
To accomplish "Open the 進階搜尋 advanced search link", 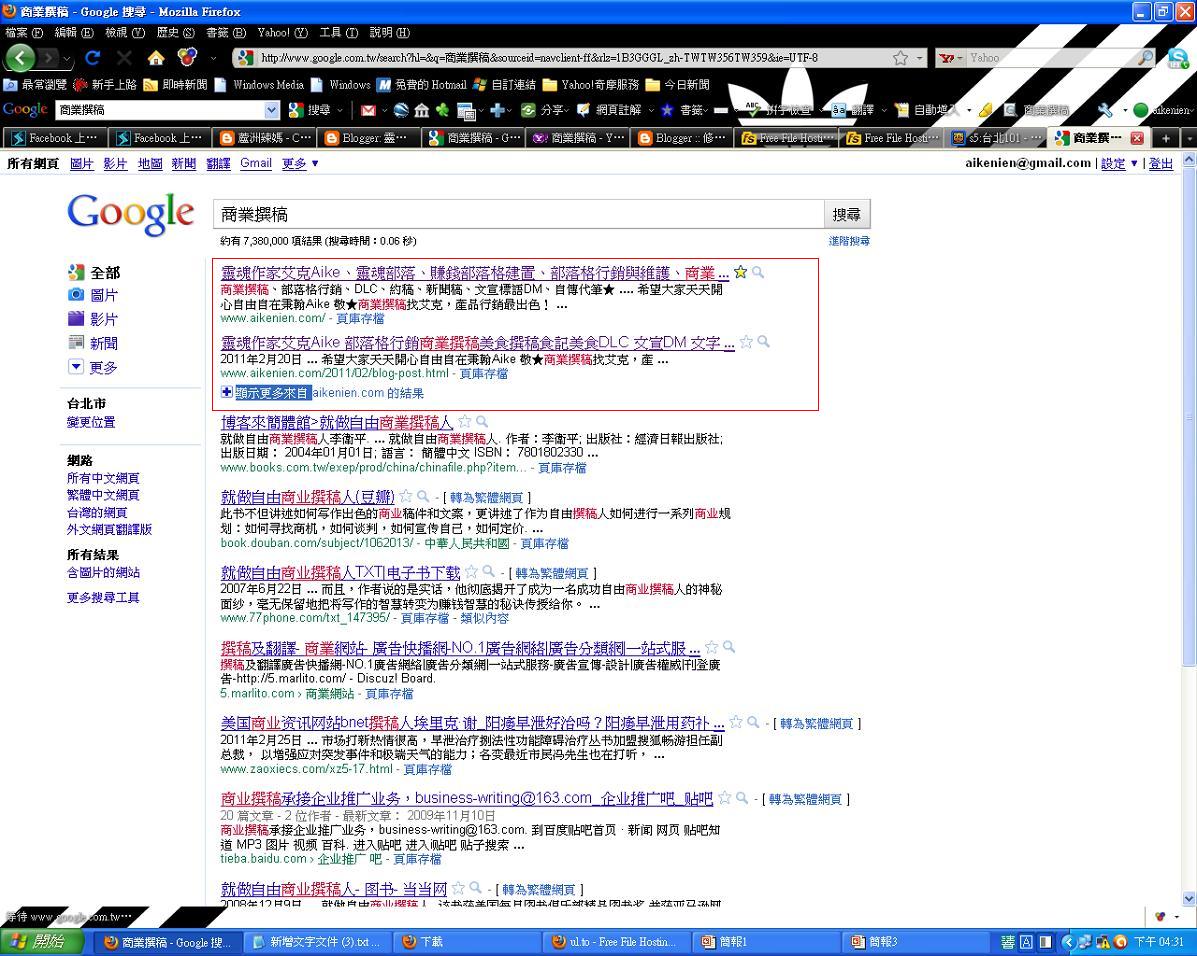I will (x=849, y=241).
